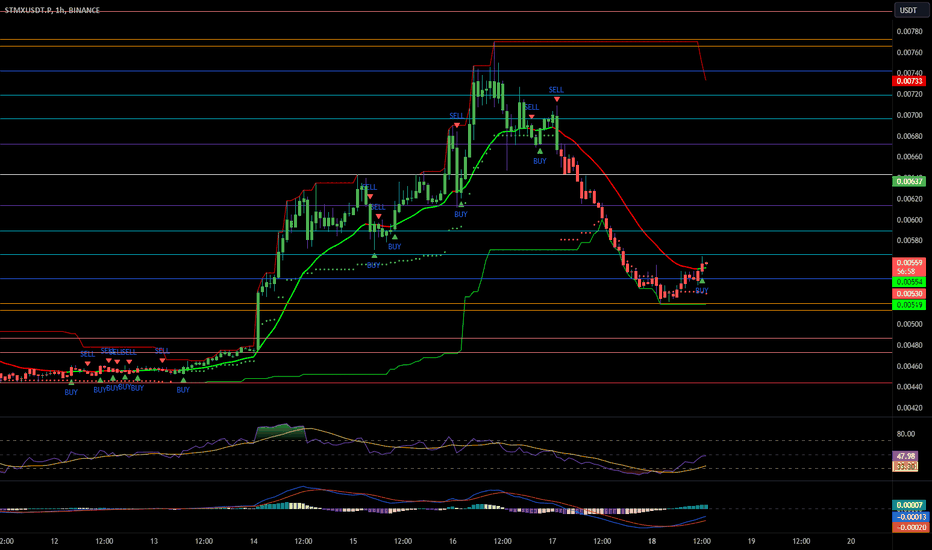Click date 20 on time axis

pos(851,541)
